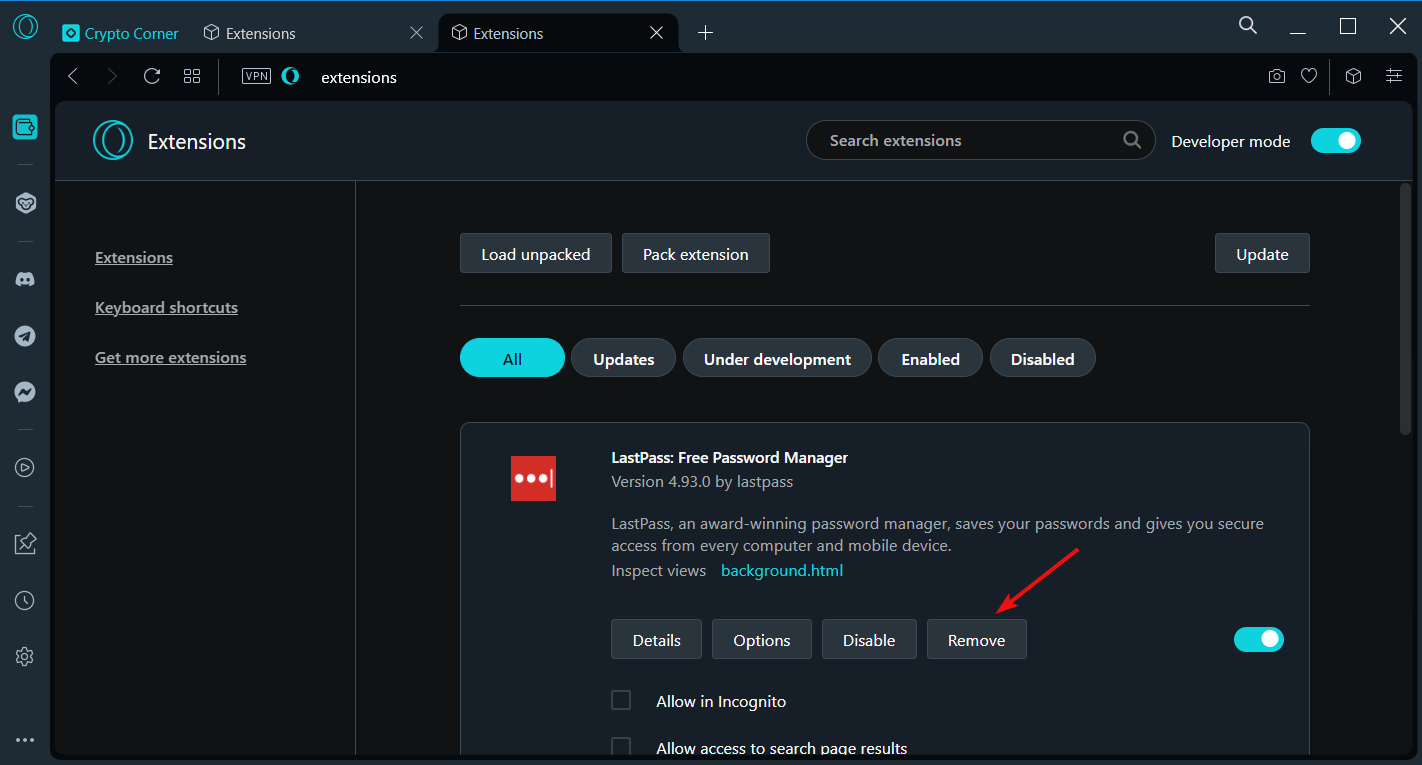Click the magnifier in Search extensions box
The height and width of the screenshot is (765, 1422).
pyautogui.click(x=1132, y=140)
